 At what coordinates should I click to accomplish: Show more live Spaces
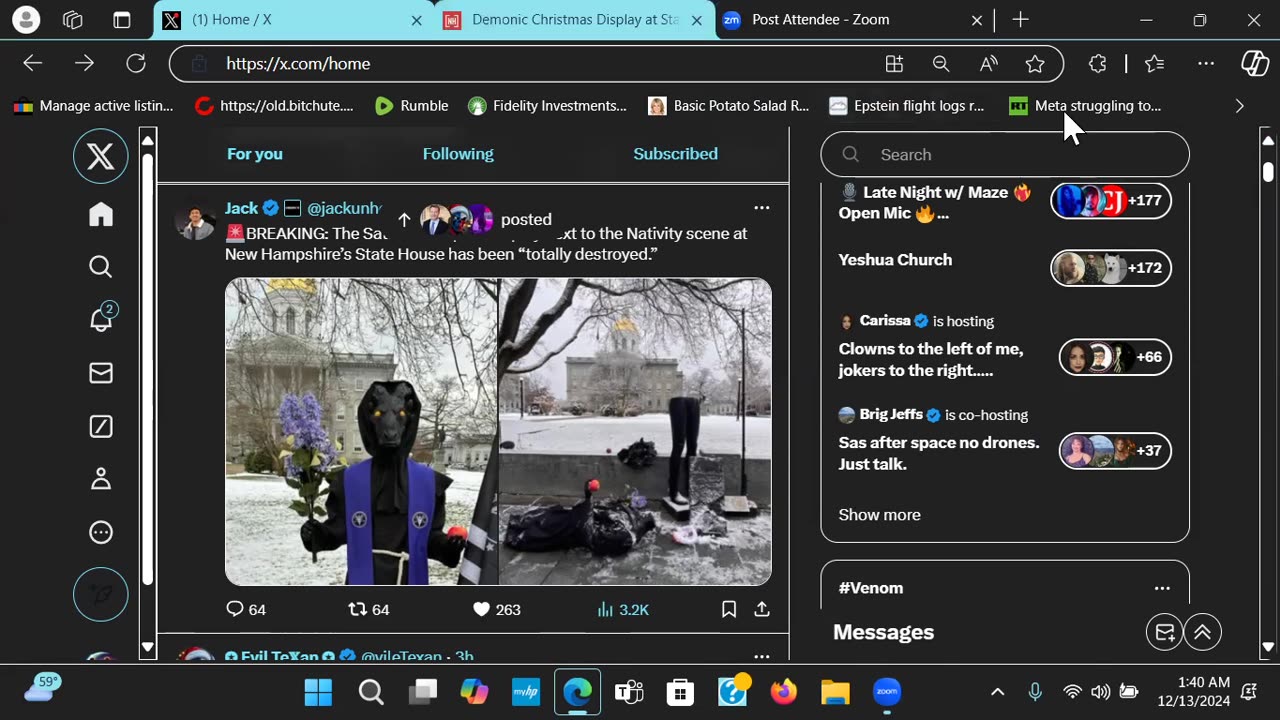coord(880,515)
